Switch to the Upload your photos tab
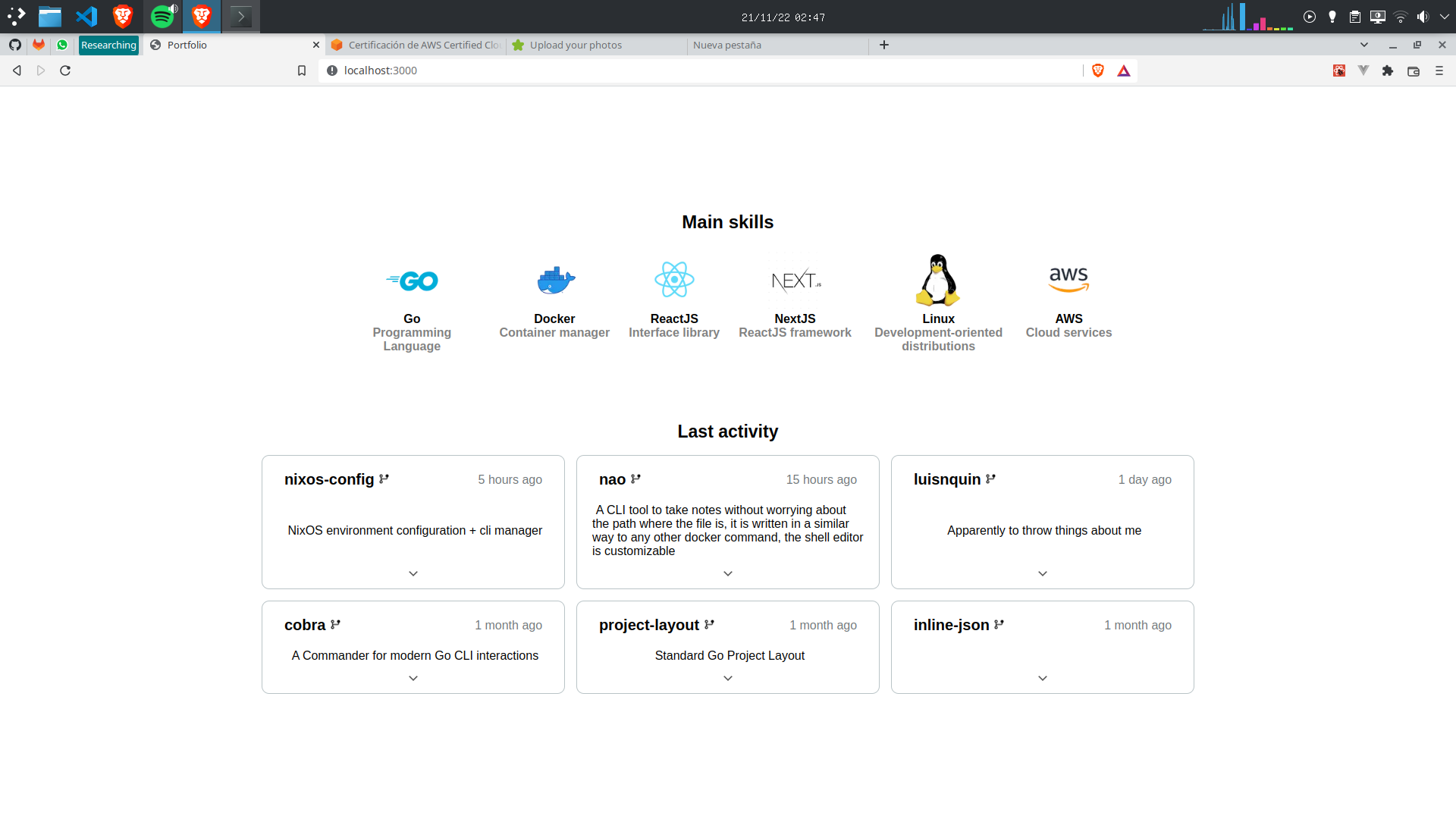This screenshot has width=1456, height=819. 598,45
